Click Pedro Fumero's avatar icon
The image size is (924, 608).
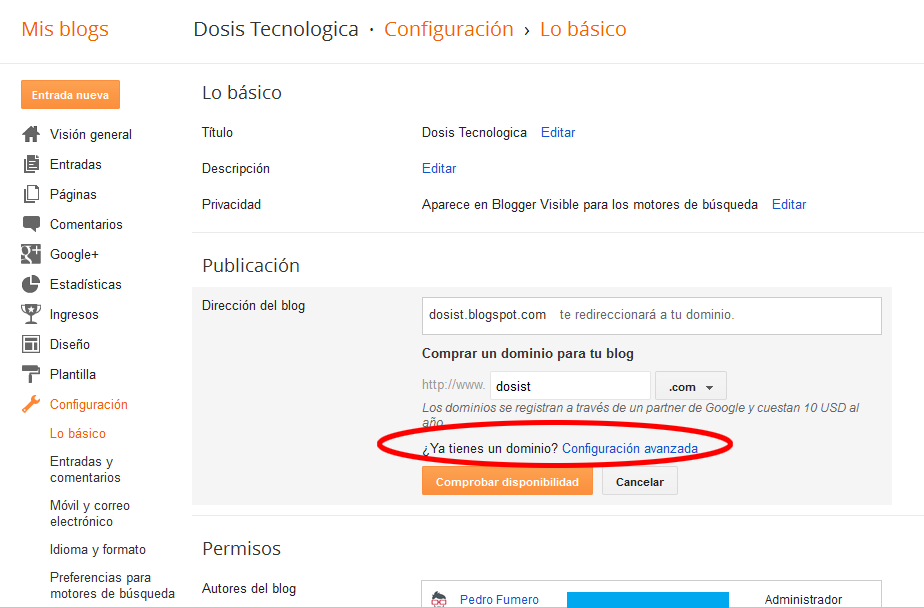pos(438,599)
